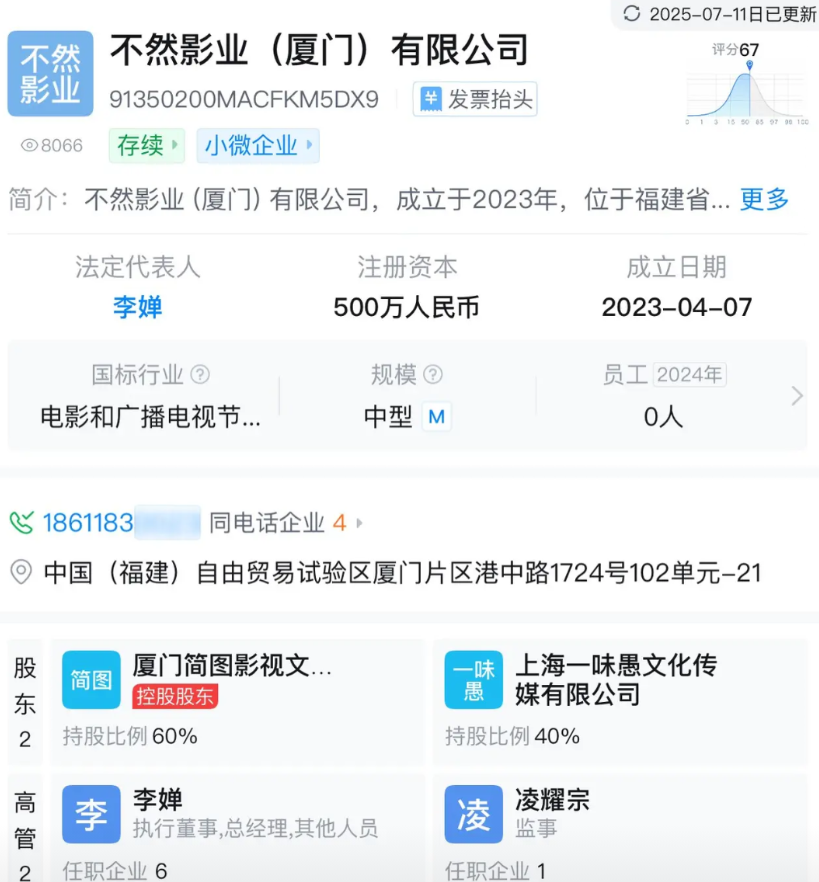Click the 李 avatar of executive 李婵
Screen dimensions: 819x882
click(x=91, y=814)
